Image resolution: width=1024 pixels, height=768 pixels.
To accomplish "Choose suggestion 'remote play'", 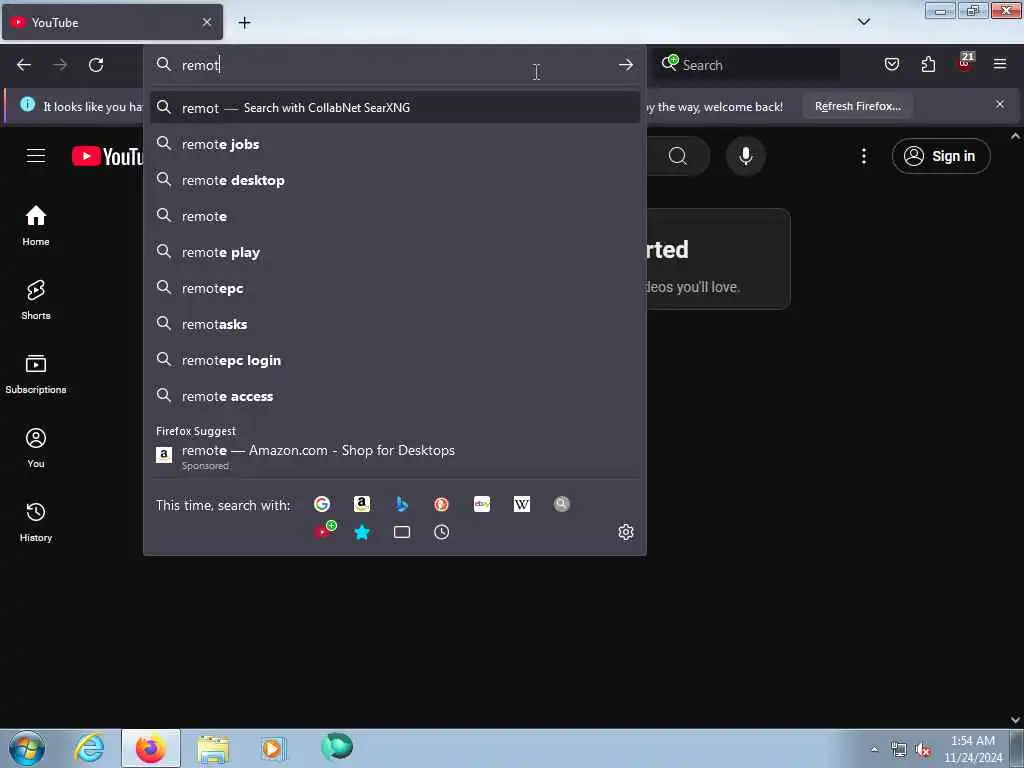I will [x=394, y=252].
